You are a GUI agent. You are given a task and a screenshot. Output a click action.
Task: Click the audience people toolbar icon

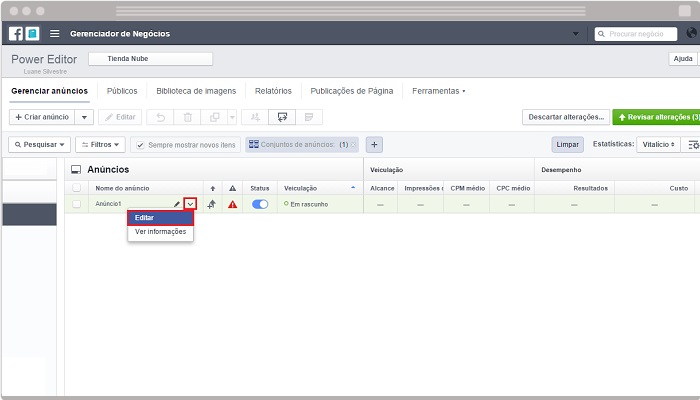pos(255,117)
